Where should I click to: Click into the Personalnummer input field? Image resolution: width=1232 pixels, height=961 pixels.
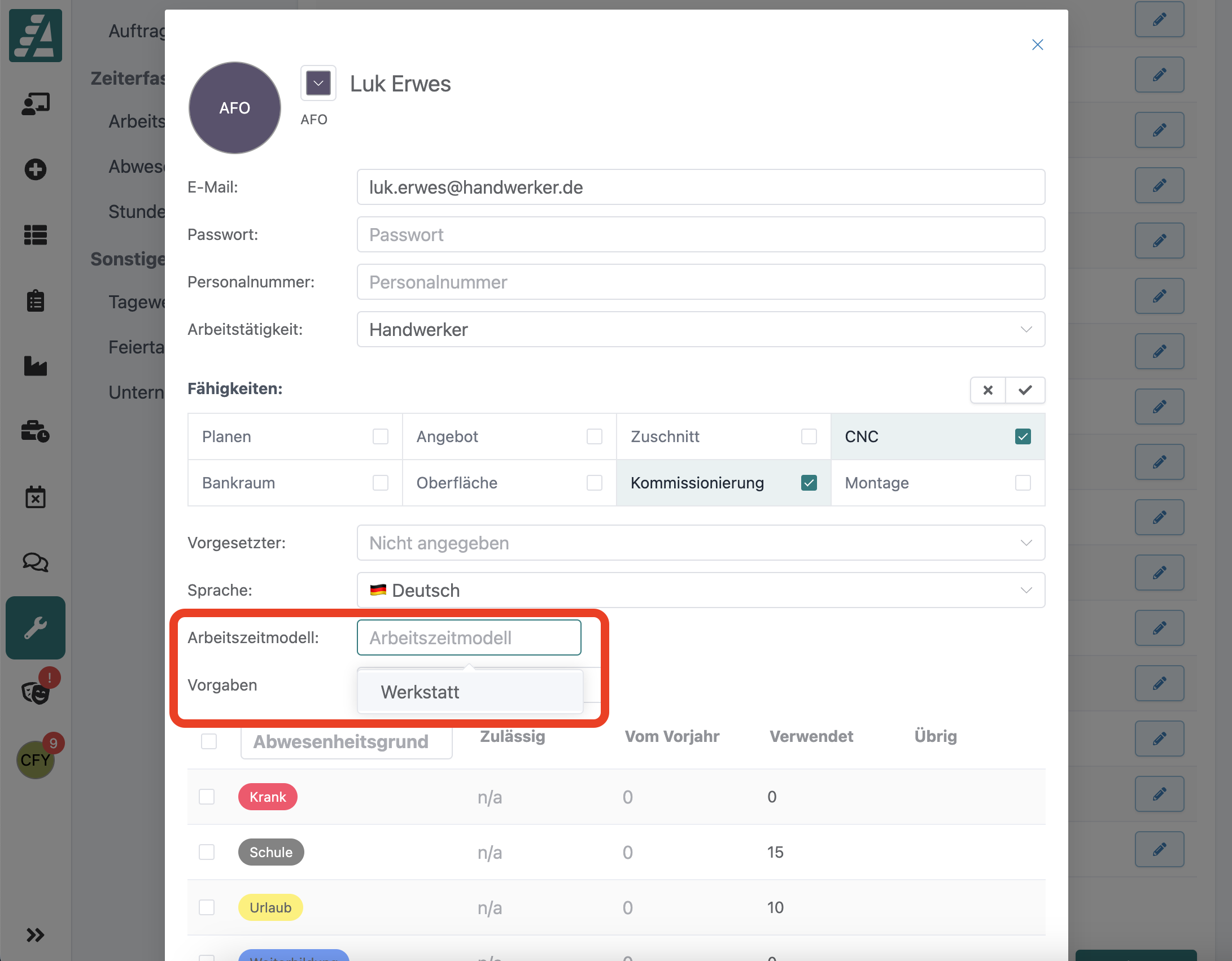point(700,282)
